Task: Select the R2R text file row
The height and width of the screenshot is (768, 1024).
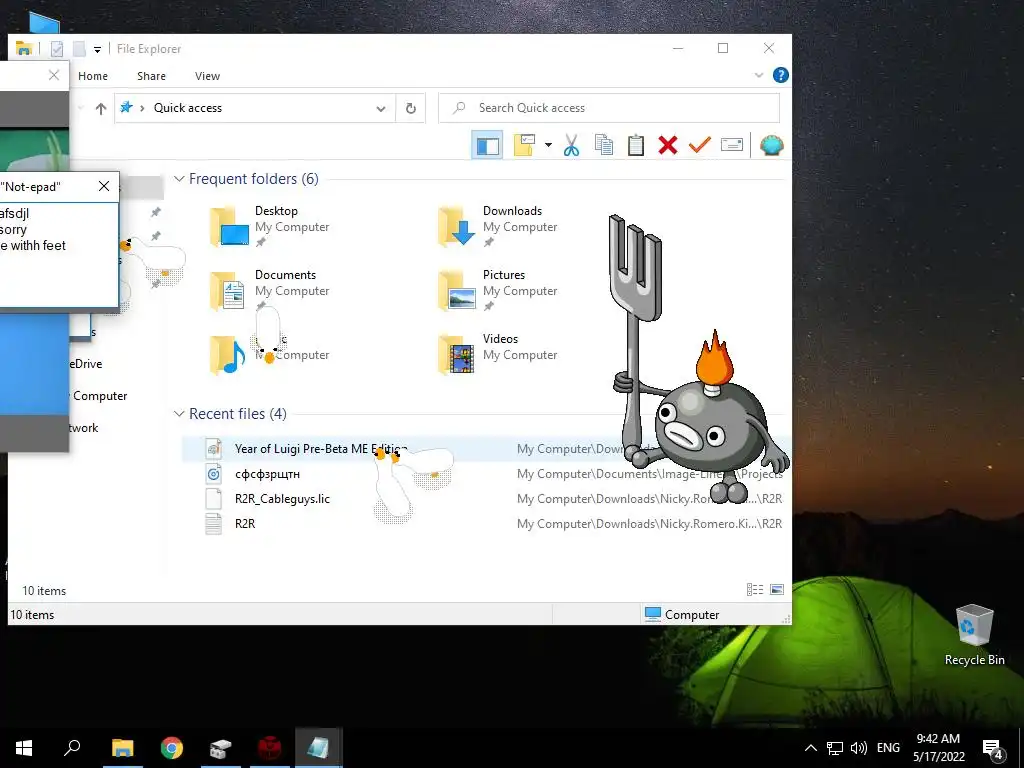Action: point(482,523)
